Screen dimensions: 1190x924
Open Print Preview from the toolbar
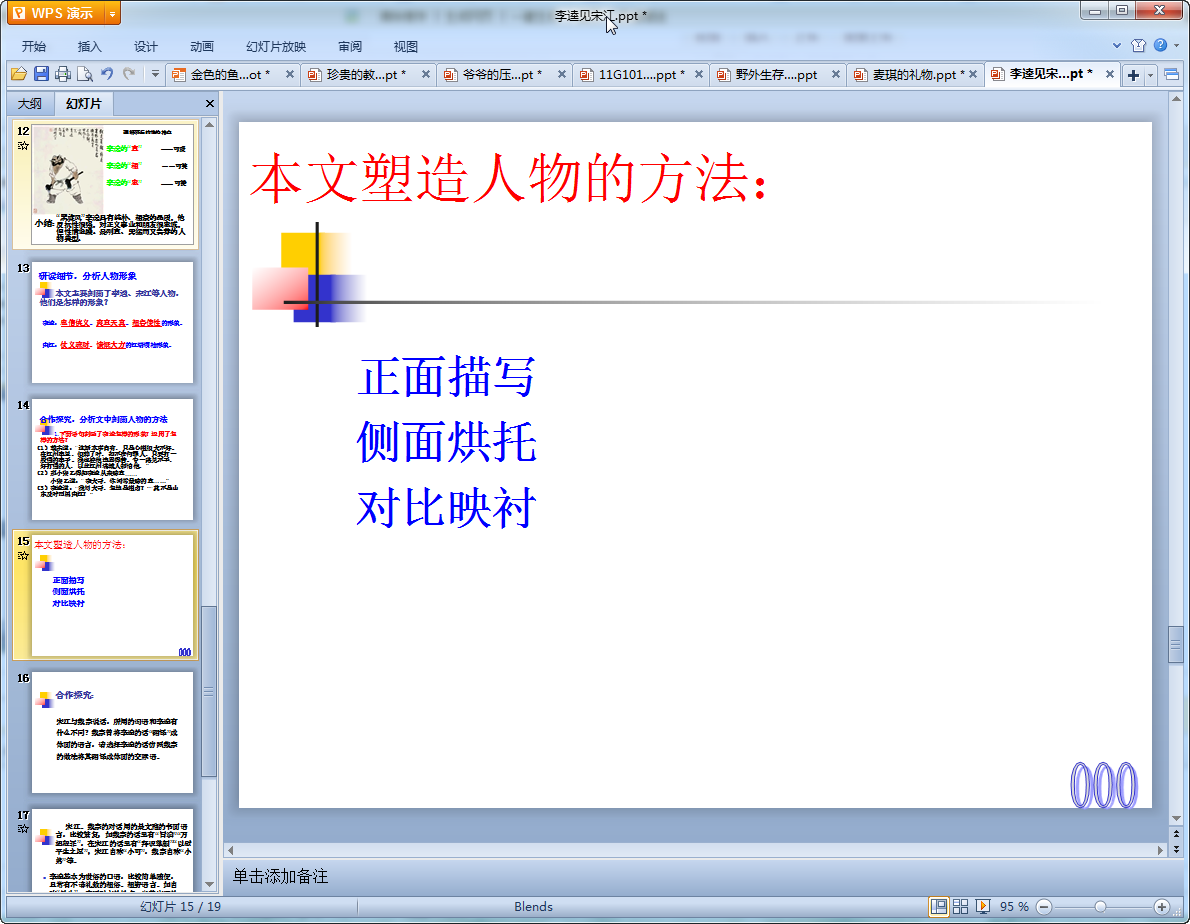coord(85,74)
